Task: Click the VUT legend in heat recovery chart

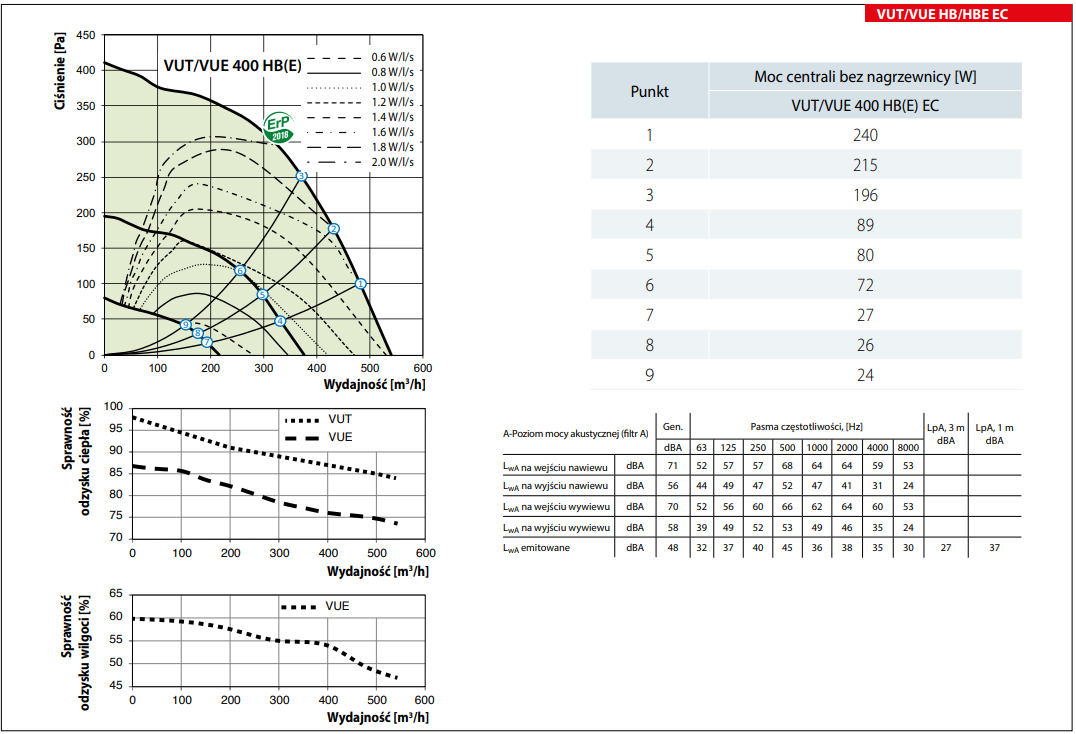Action: tap(318, 419)
